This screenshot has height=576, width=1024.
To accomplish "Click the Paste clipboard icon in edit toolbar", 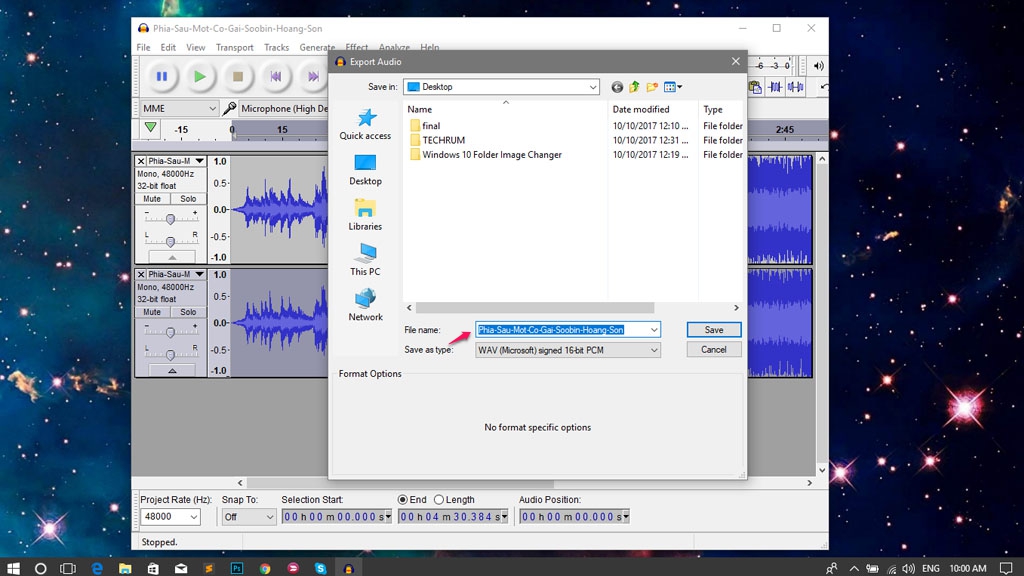I will pos(756,87).
